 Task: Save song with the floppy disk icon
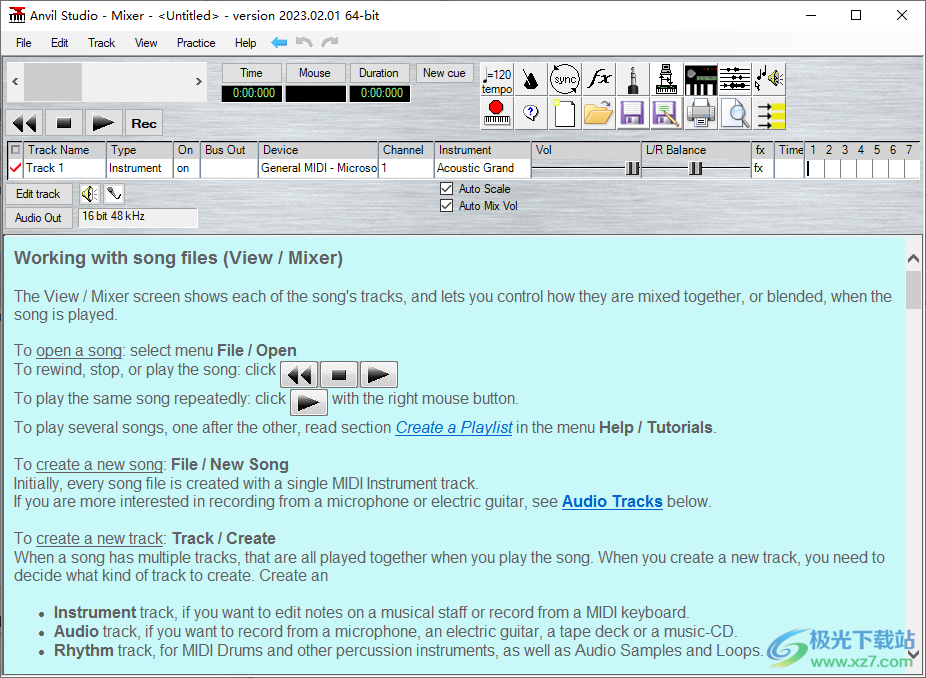click(x=633, y=113)
